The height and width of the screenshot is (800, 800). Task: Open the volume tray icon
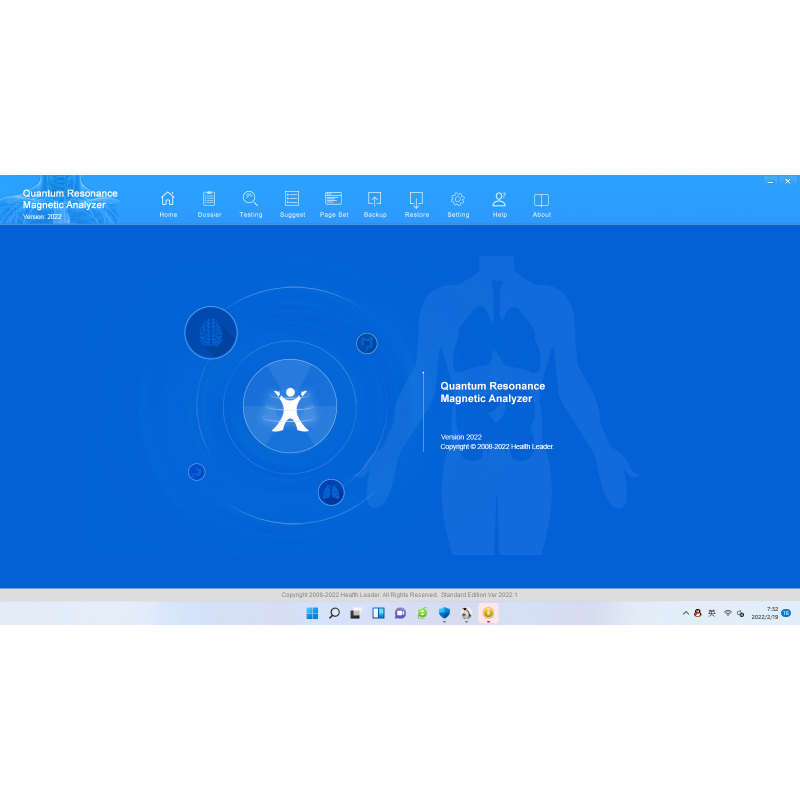pos(740,613)
